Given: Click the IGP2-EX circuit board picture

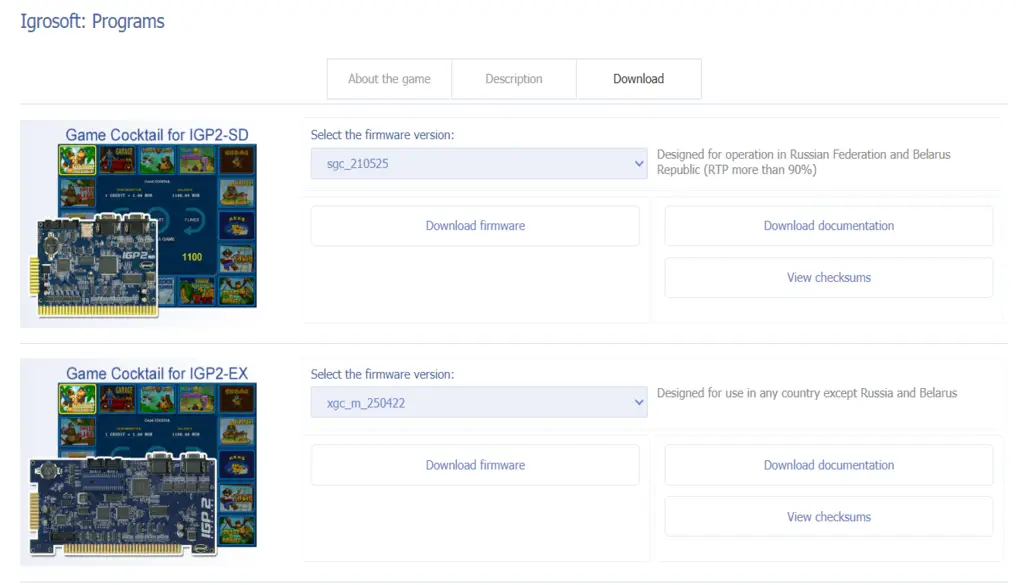Looking at the screenshot, I should coord(120,505).
